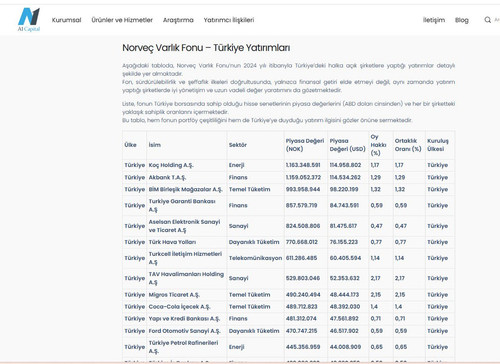Click Telekomünikasyon sector cell

tap(255, 258)
